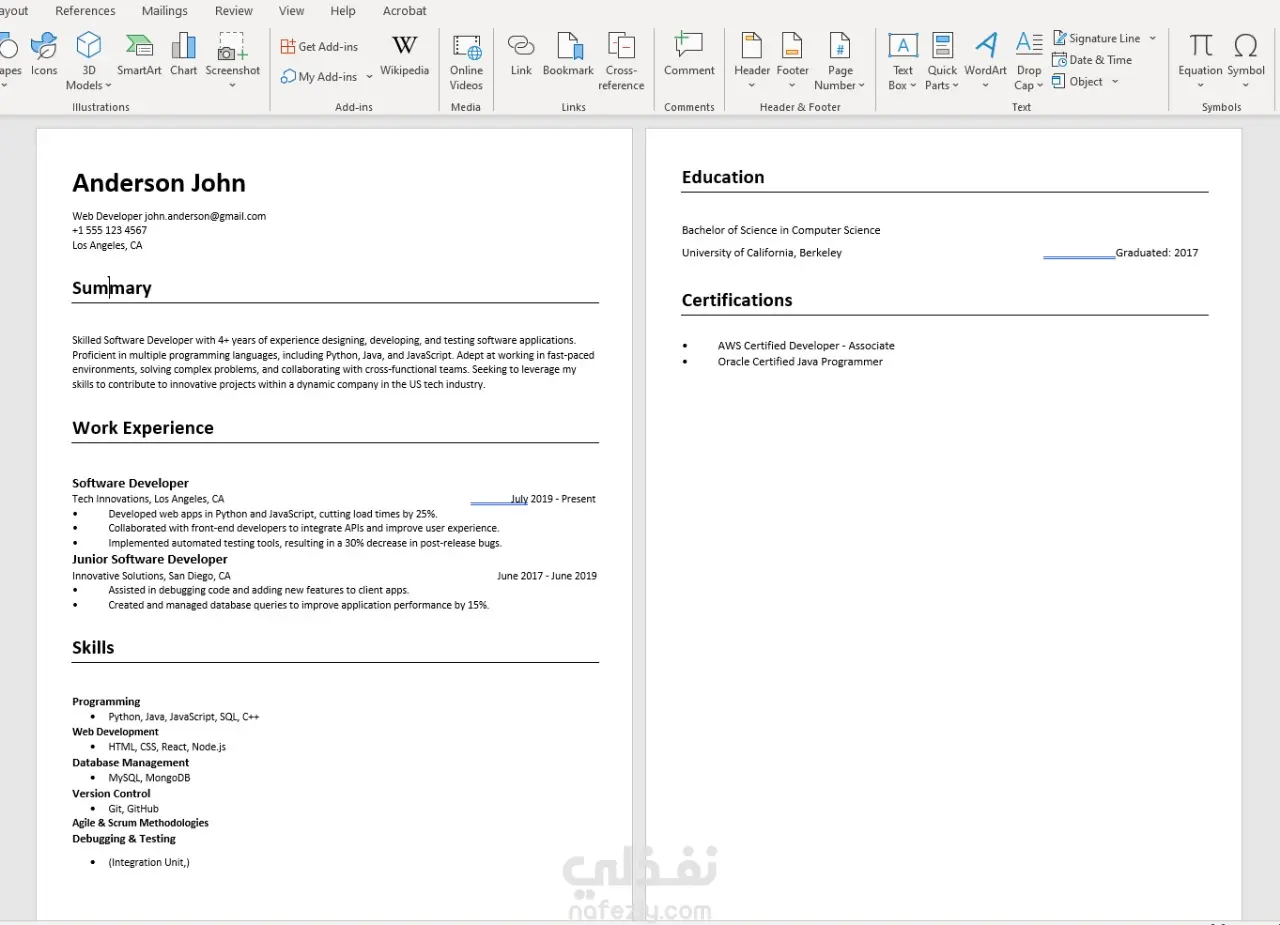Insert Online Videos

point(466,62)
